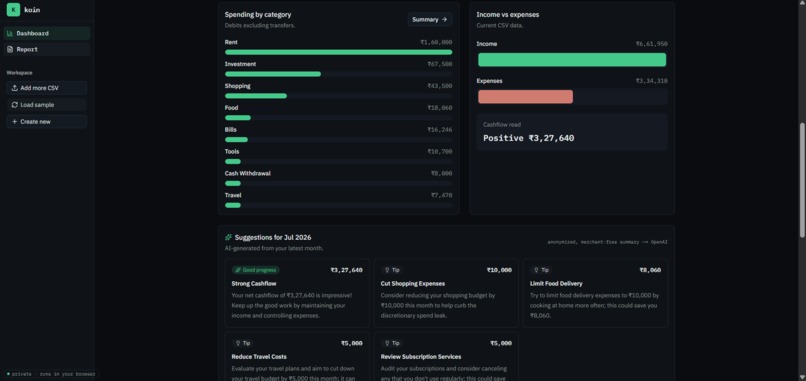The image size is (806, 381).
Task: Click the Cashflow read label
Action: pyautogui.click(x=502, y=124)
